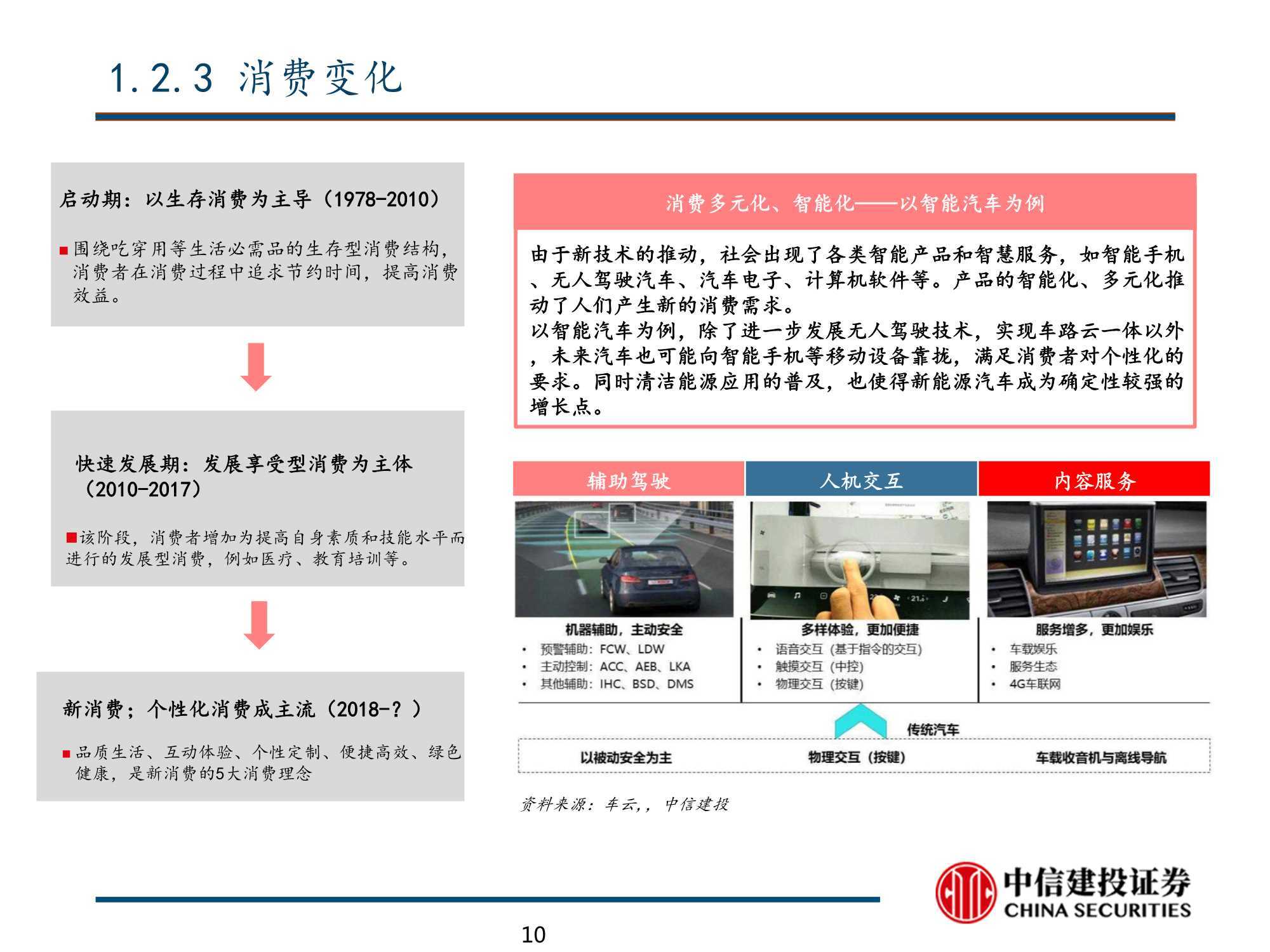Select the 人机交互 header

861,480
